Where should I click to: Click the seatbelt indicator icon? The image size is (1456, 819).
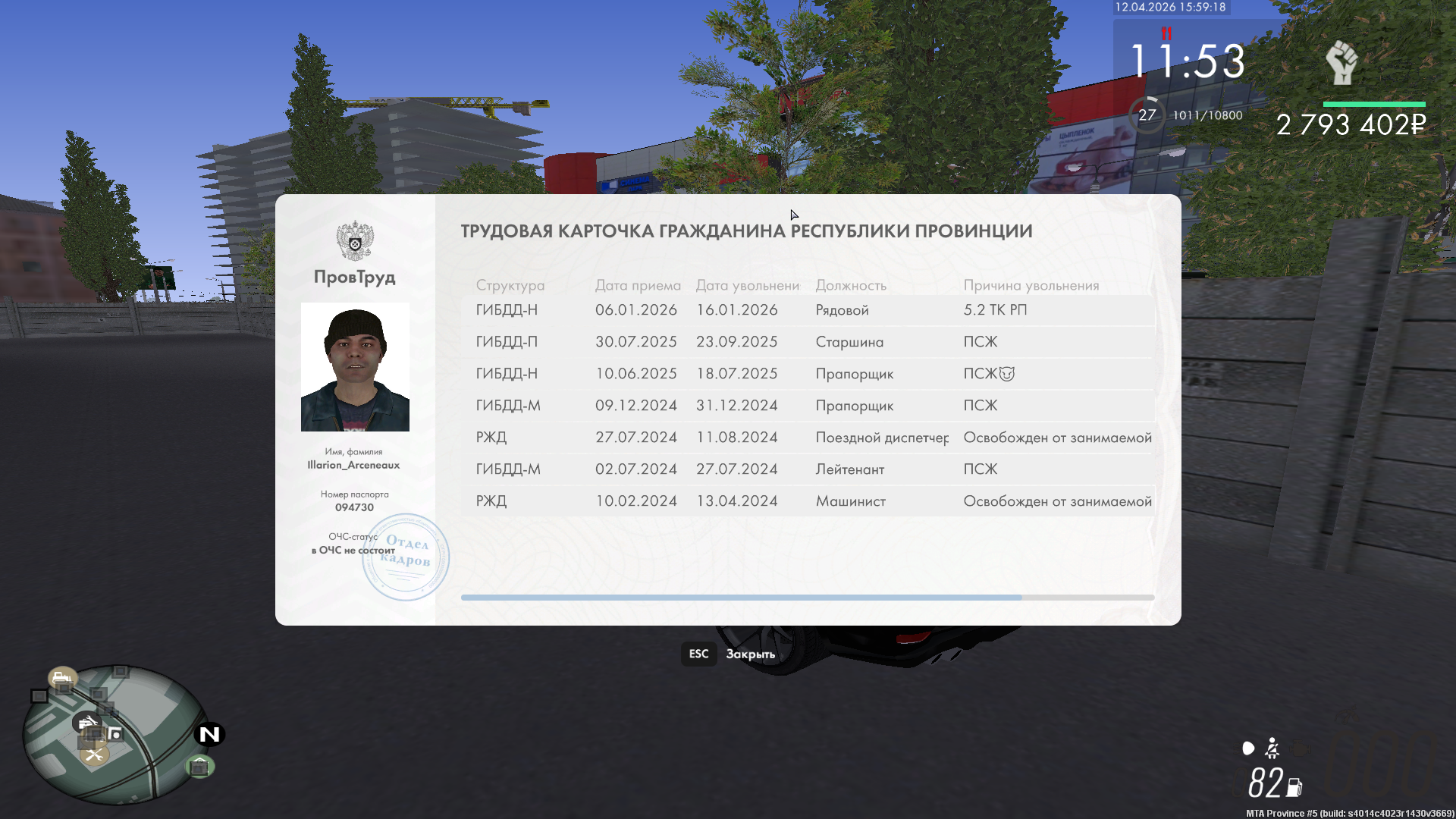coord(1272,749)
